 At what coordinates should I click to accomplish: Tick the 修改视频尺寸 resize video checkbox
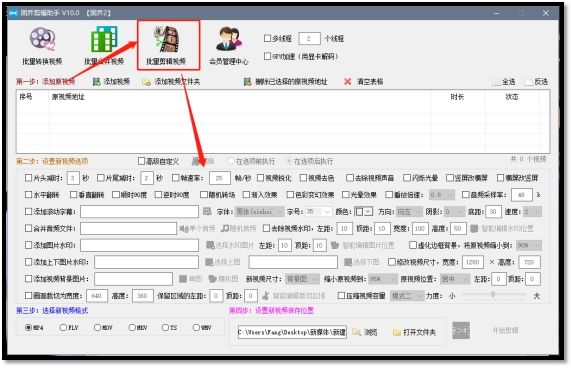tap(392, 262)
